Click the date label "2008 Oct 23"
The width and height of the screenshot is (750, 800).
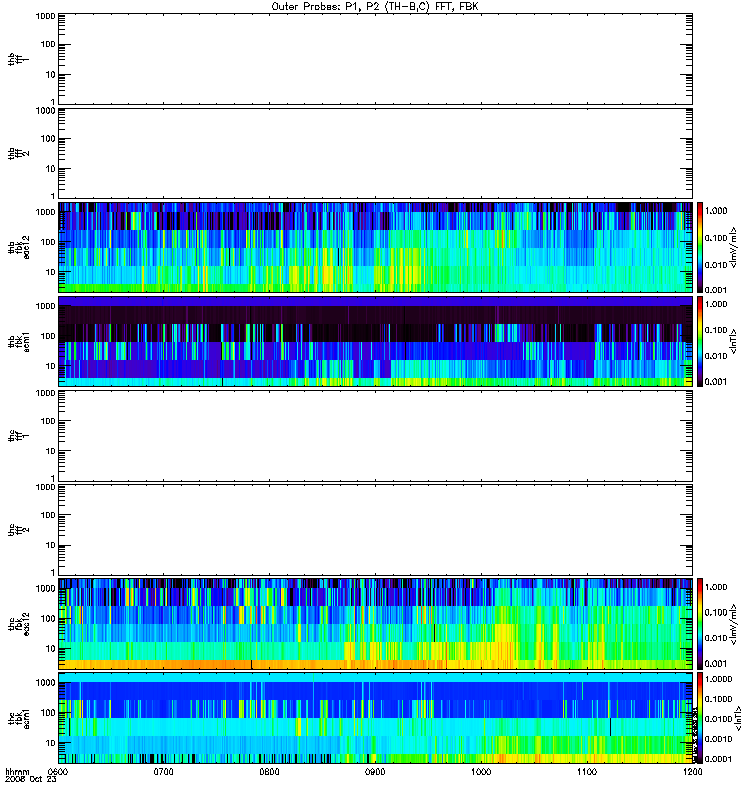point(31,779)
